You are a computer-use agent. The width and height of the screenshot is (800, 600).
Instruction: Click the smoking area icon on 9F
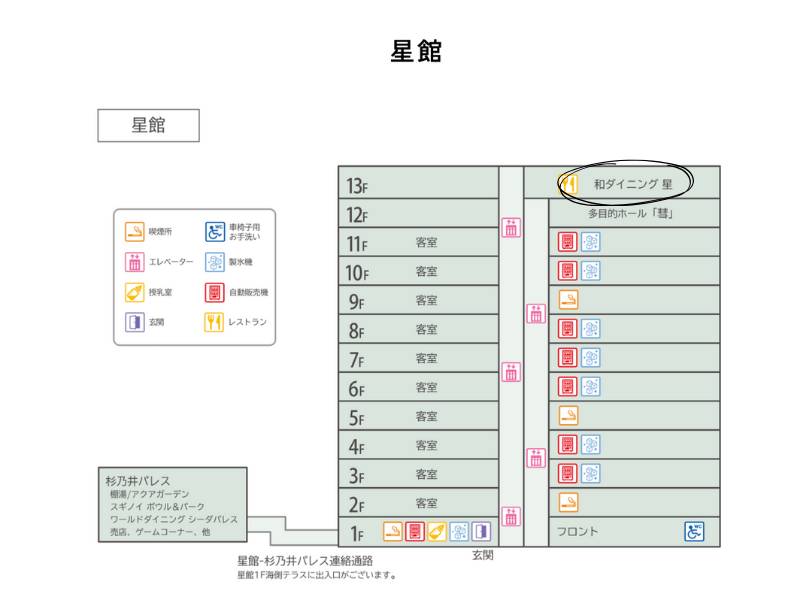(x=568, y=299)
